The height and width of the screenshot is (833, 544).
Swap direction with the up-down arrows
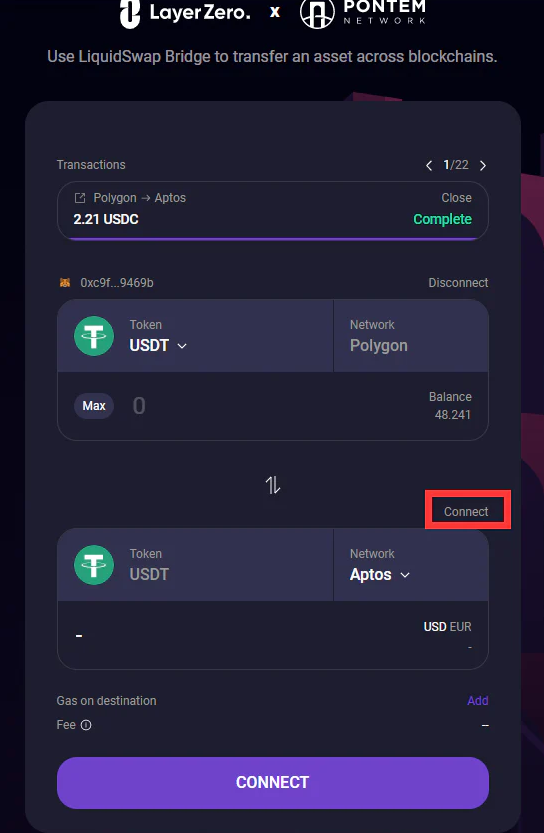click(273, 485)
